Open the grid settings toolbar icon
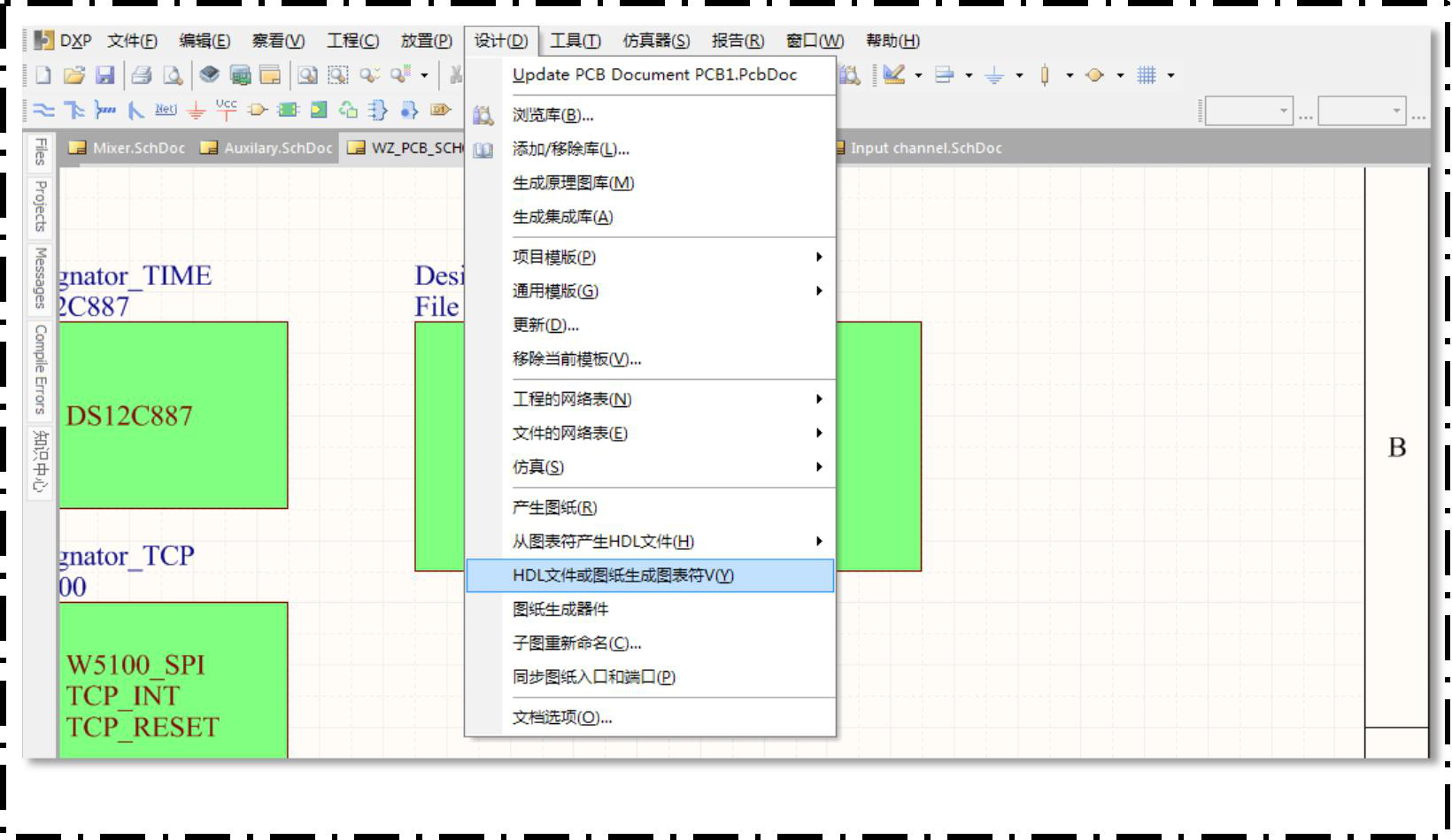Screen dimensions: 1452x840 pyautogui.click(x=1147, y=75)
